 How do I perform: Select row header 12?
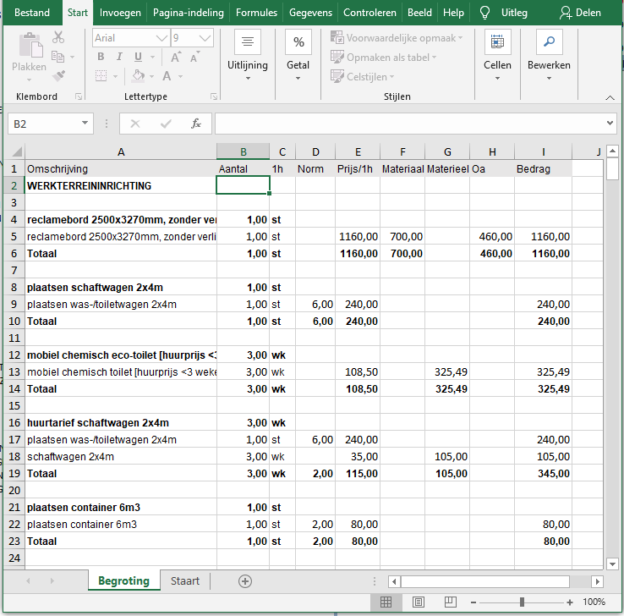coord(14,355)
